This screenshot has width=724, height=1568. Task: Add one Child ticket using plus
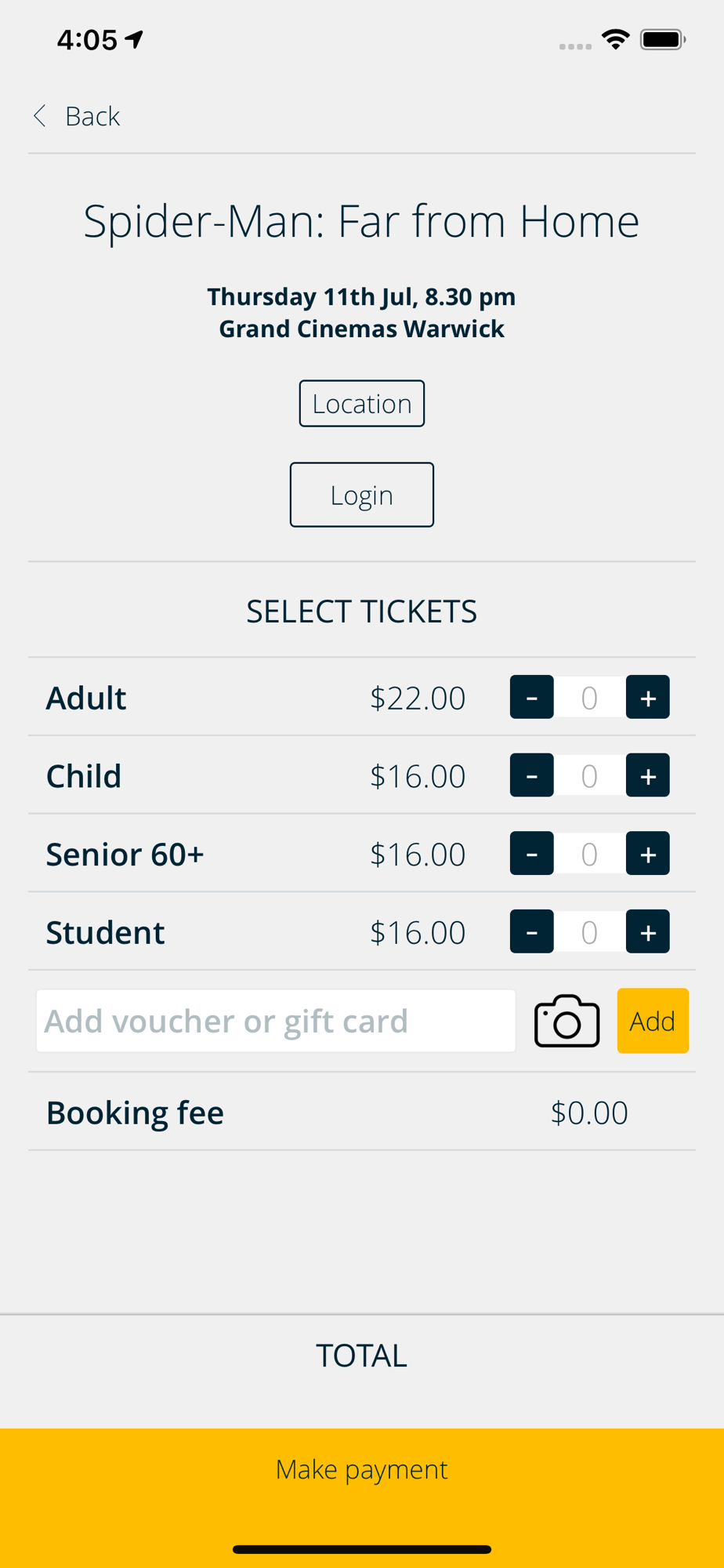[x=647, y=775]
